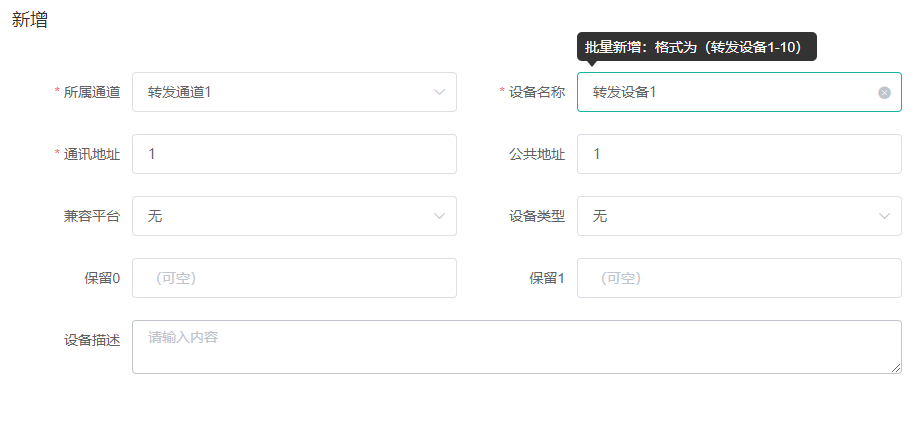Click the required 设备名称 label

[532, 92]
